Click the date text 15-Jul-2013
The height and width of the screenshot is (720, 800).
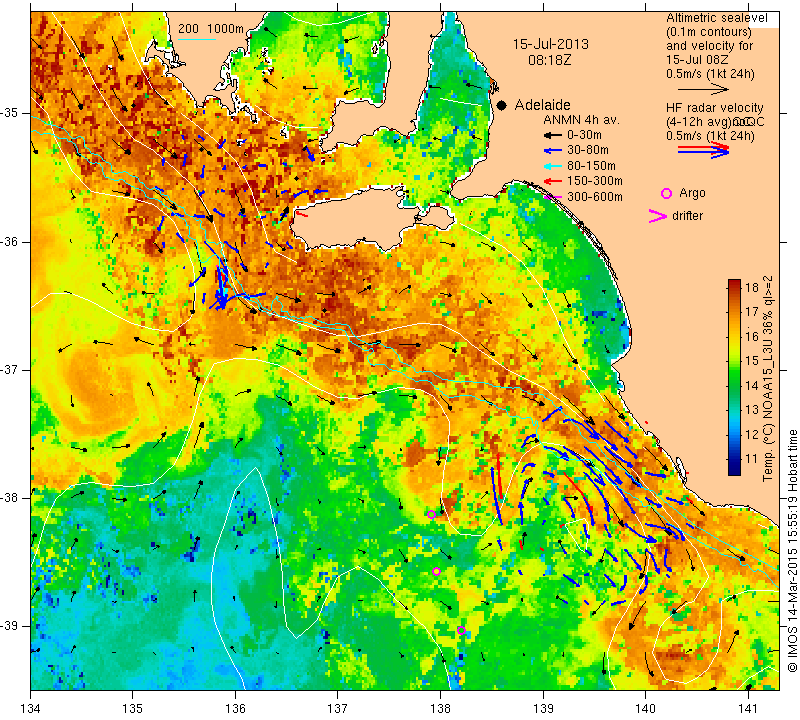point(551,44)
